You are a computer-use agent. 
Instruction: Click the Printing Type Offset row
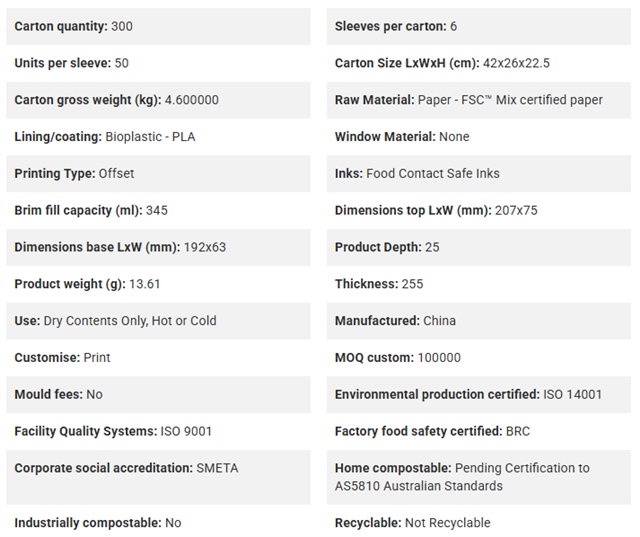158,174
